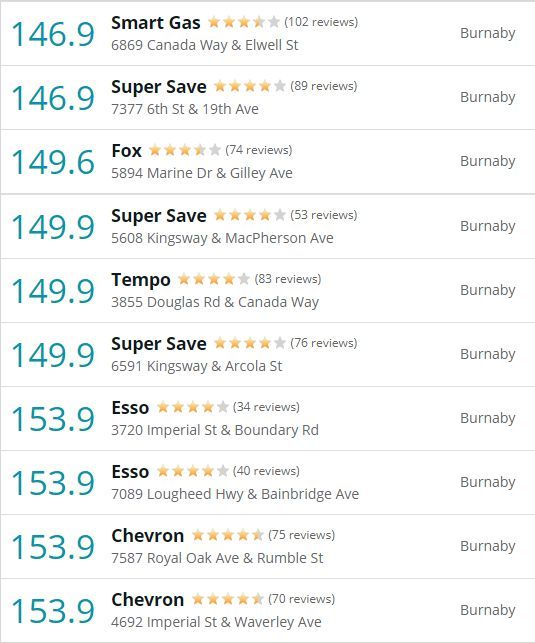The width and height of the screenshot is (535, 643).
Task: Click address 6591 Kingsway & Arcola St
Action: click(x=197, y=366)
